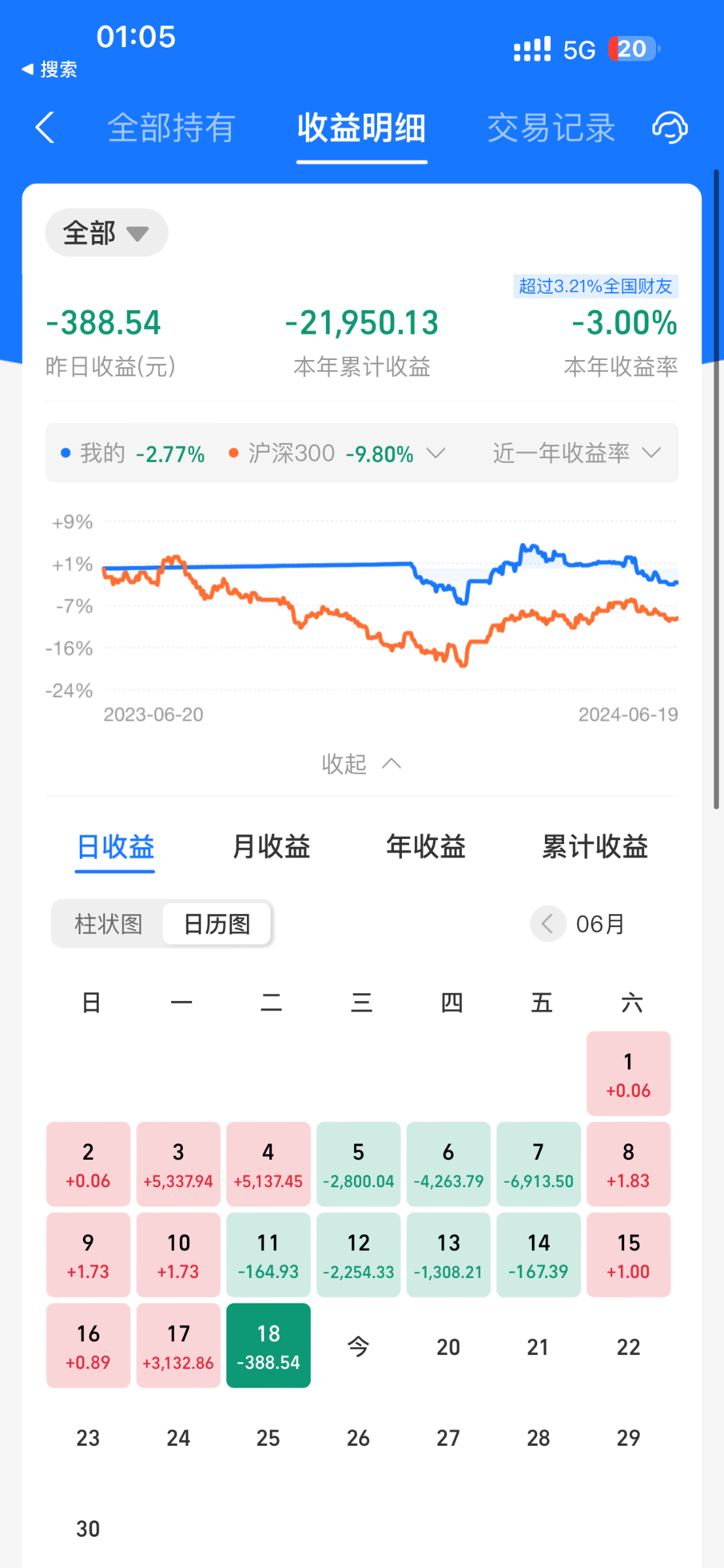Tap the battery status icon
The image size is (724, 1568).
[x=634, y=49]
